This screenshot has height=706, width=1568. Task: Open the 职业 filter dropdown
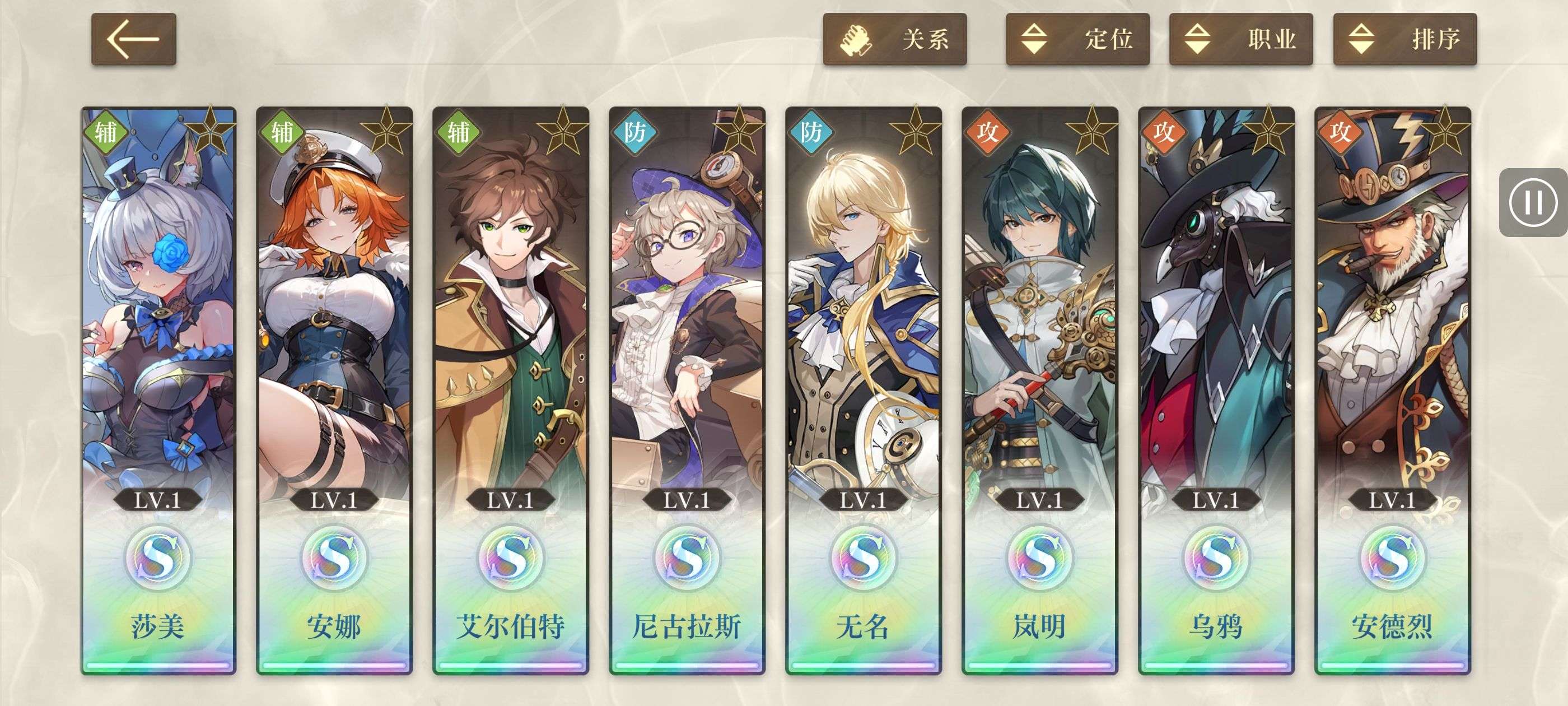point(1240,39)
